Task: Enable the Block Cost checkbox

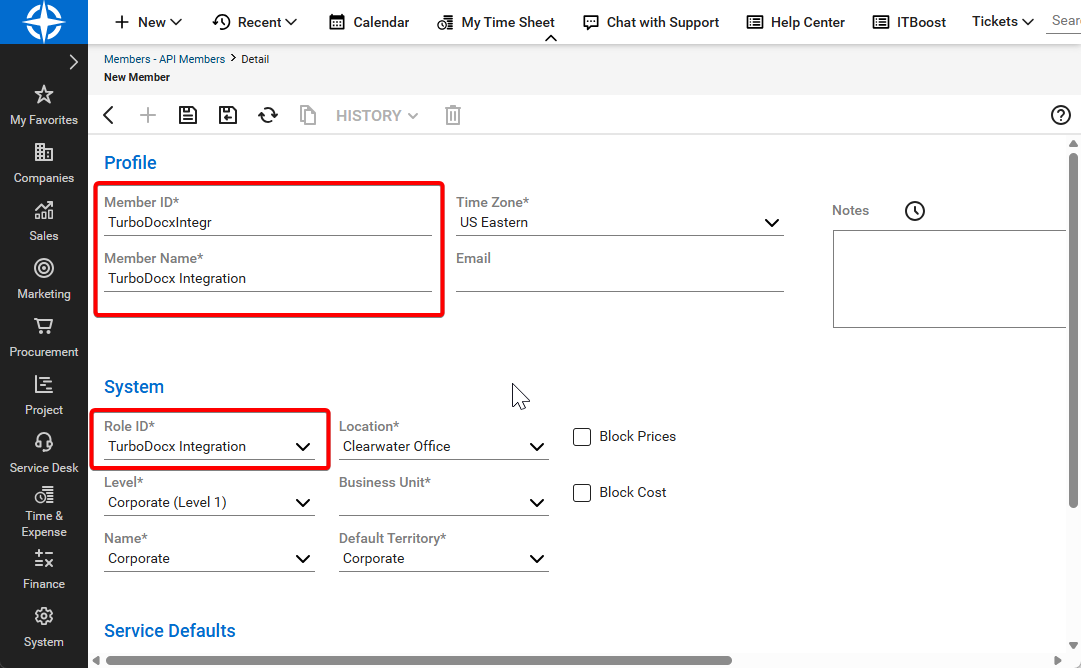Action: [x=582, y=493]
